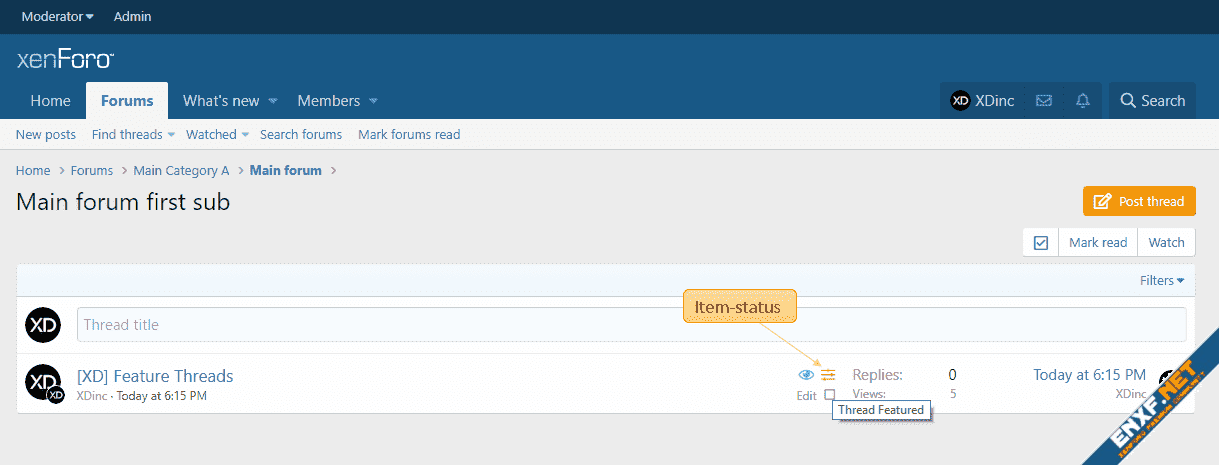Viewport: 1219px width, 465px height.
Task: Open the conversations inbox envelope icon
Action: coord(1043,100)
